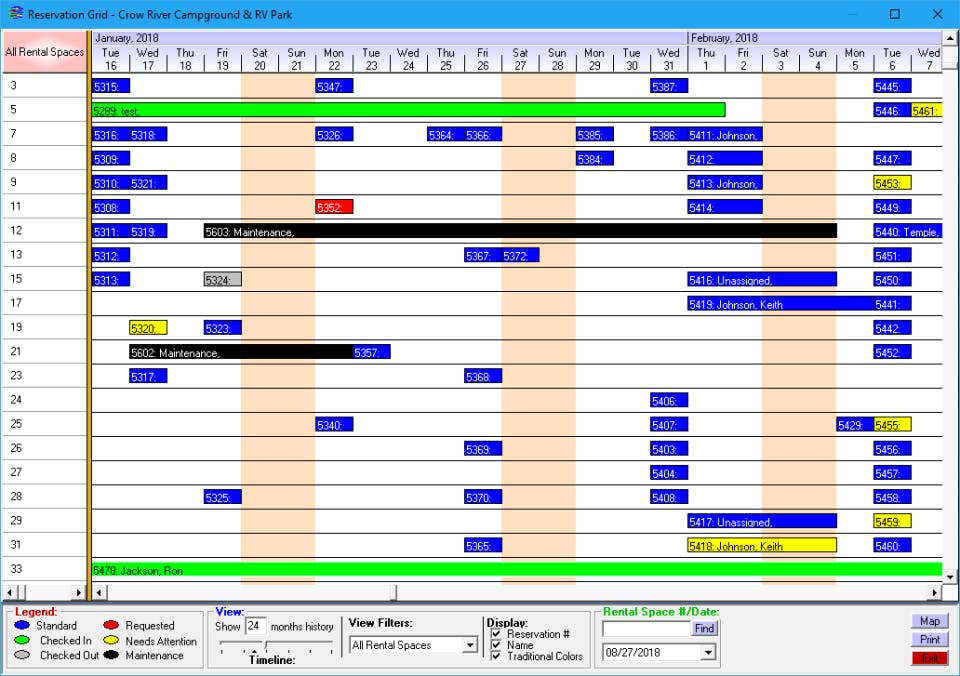The width and height of the screenshot is (960, 676).
Task: Click the Sat 27 date column header
Action: (x=520, y=59)
